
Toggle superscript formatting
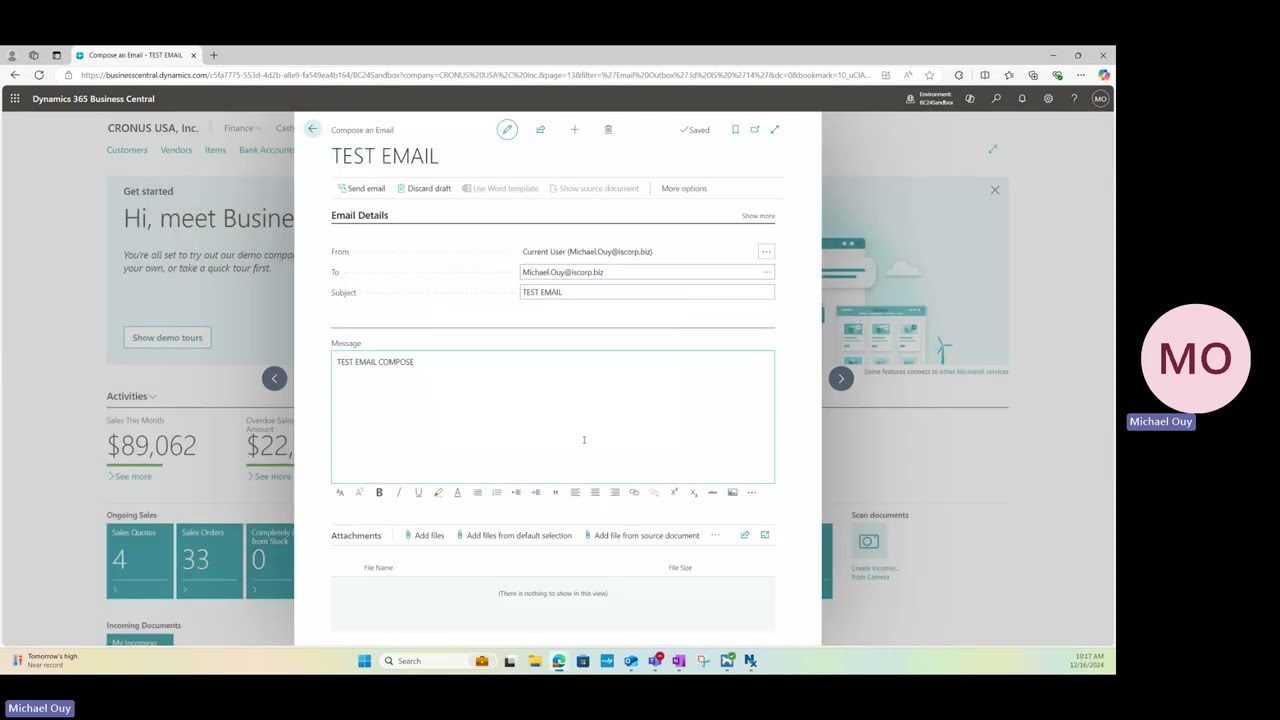pos(673,492)
